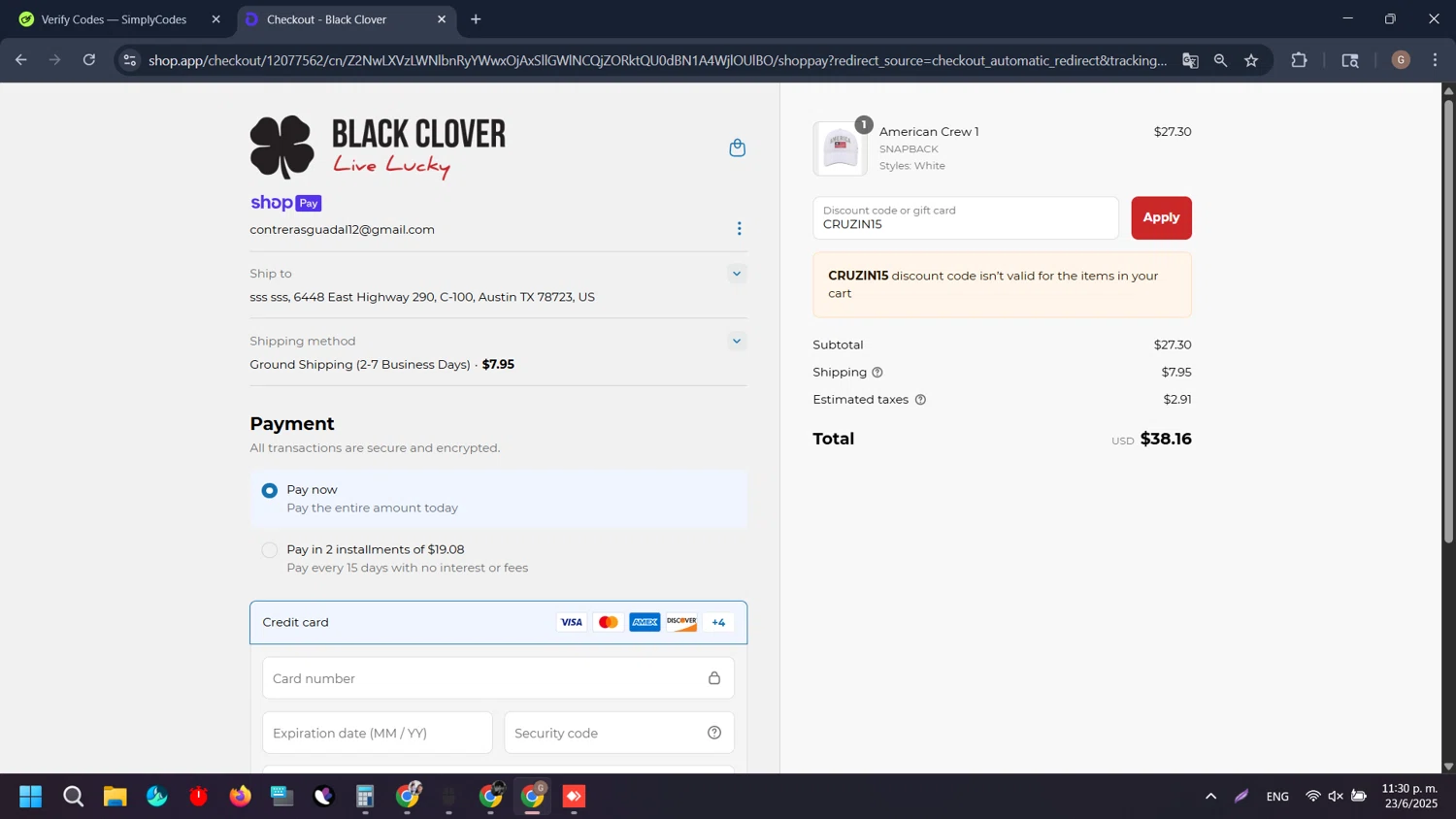Click the translate page icon
The image size is (1456, 819).
[1190, 60]
